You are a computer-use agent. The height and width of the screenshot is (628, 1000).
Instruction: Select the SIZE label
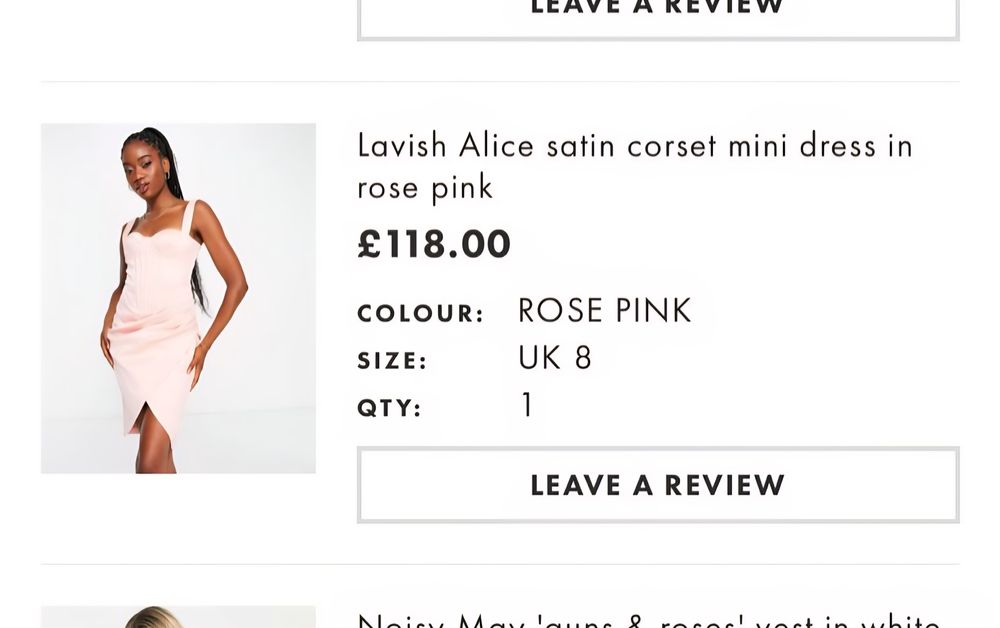point(392,361)
